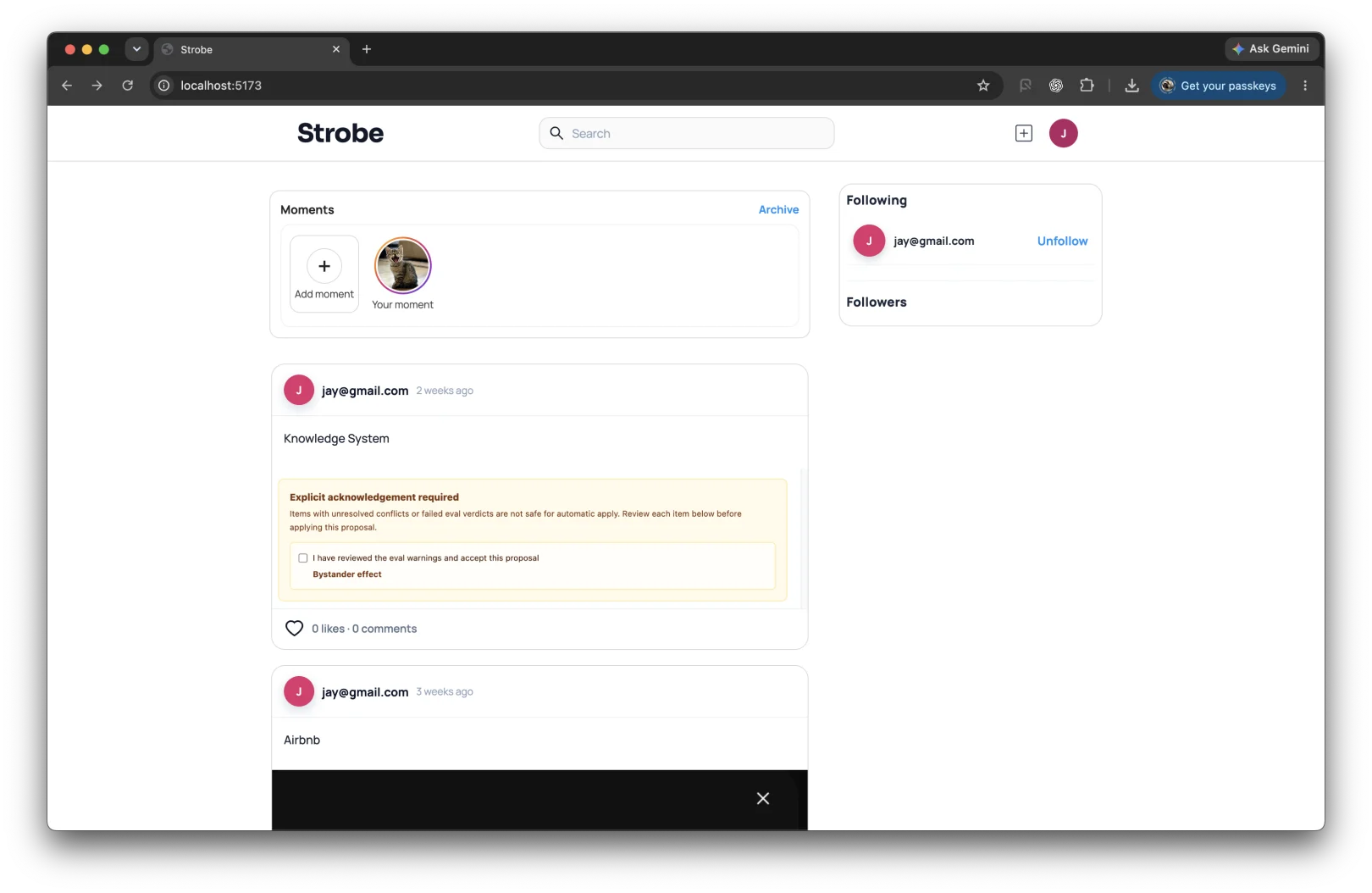Open jay@gmail.com author link on Knowledge System post
The image size is (1372, 893).
coord(365,391)
